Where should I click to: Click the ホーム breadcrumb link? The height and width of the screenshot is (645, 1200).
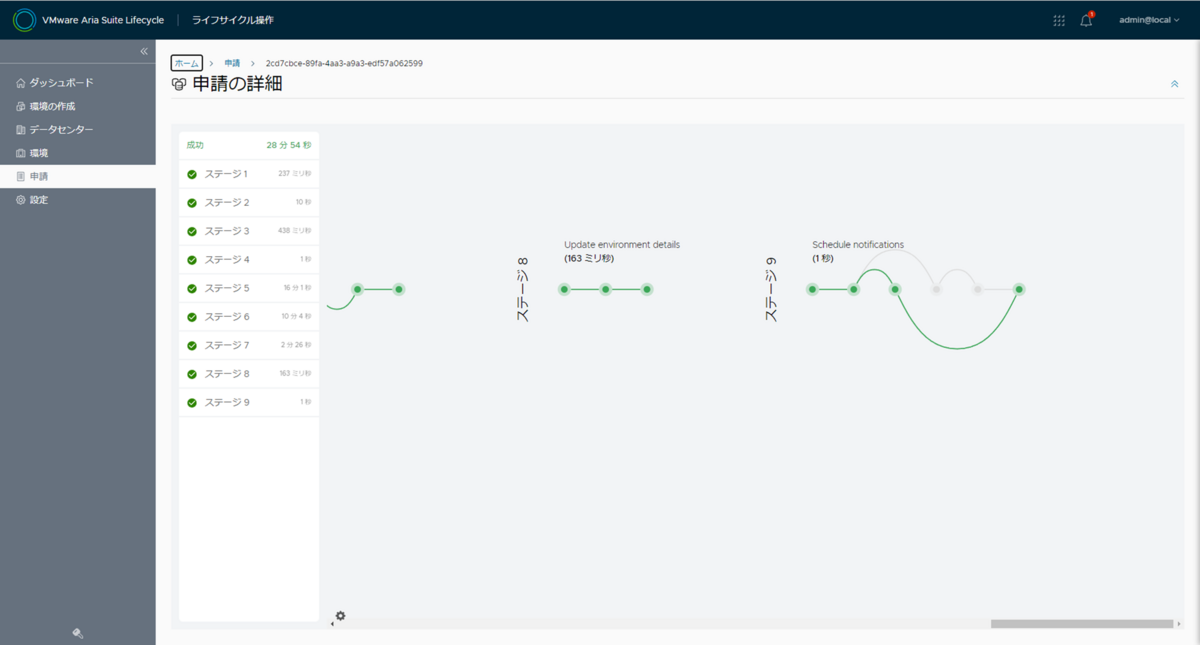[187, 63]
